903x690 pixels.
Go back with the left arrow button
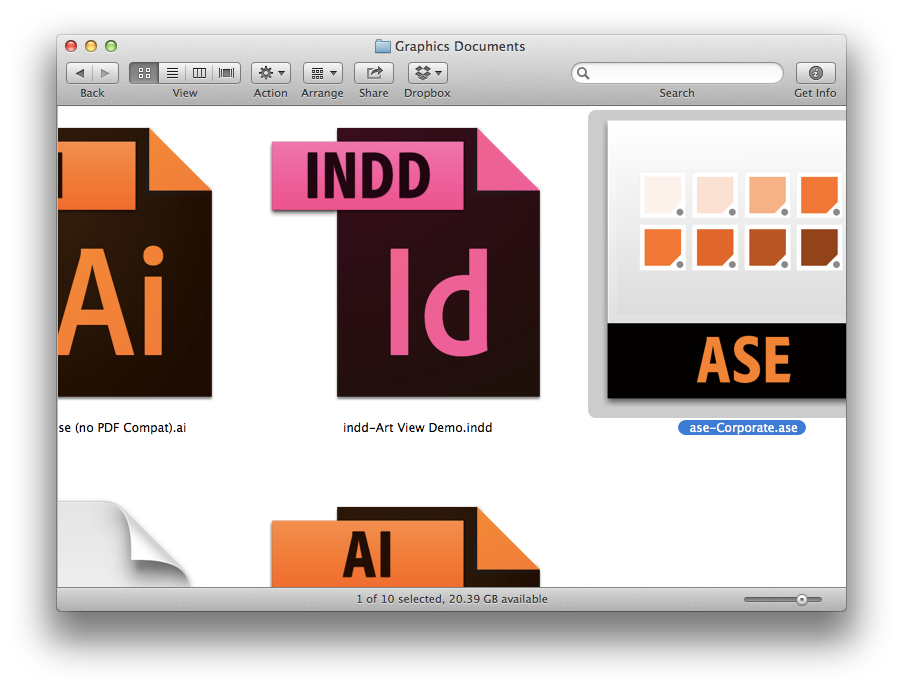click(x=79, y=73)
